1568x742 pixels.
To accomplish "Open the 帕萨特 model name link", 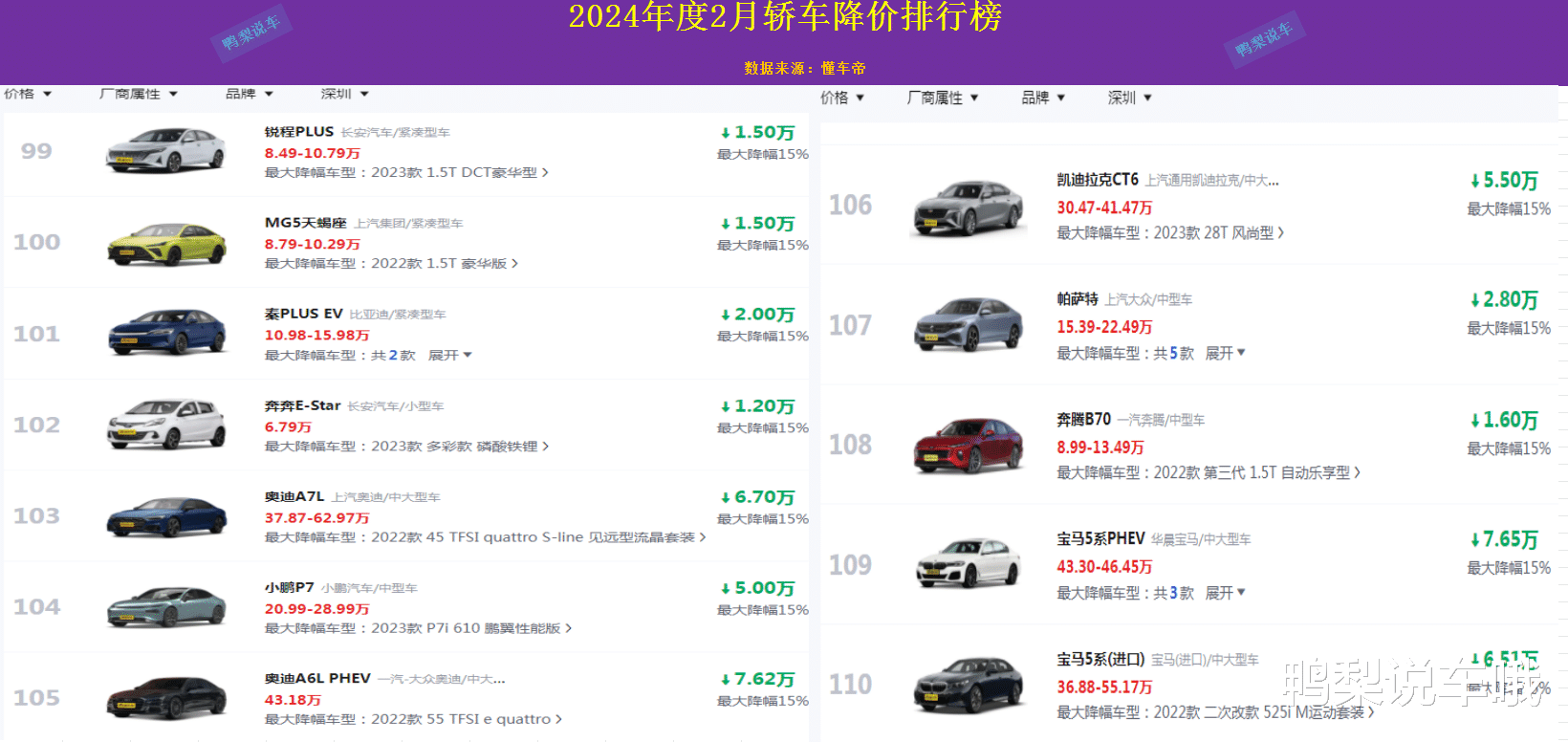I will 1078,299.
